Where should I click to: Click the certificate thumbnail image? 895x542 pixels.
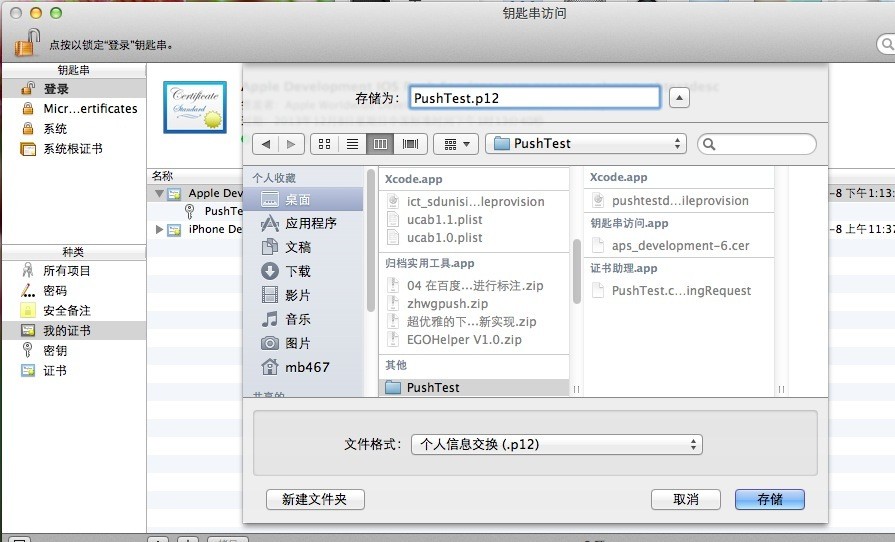click(195, 107)
